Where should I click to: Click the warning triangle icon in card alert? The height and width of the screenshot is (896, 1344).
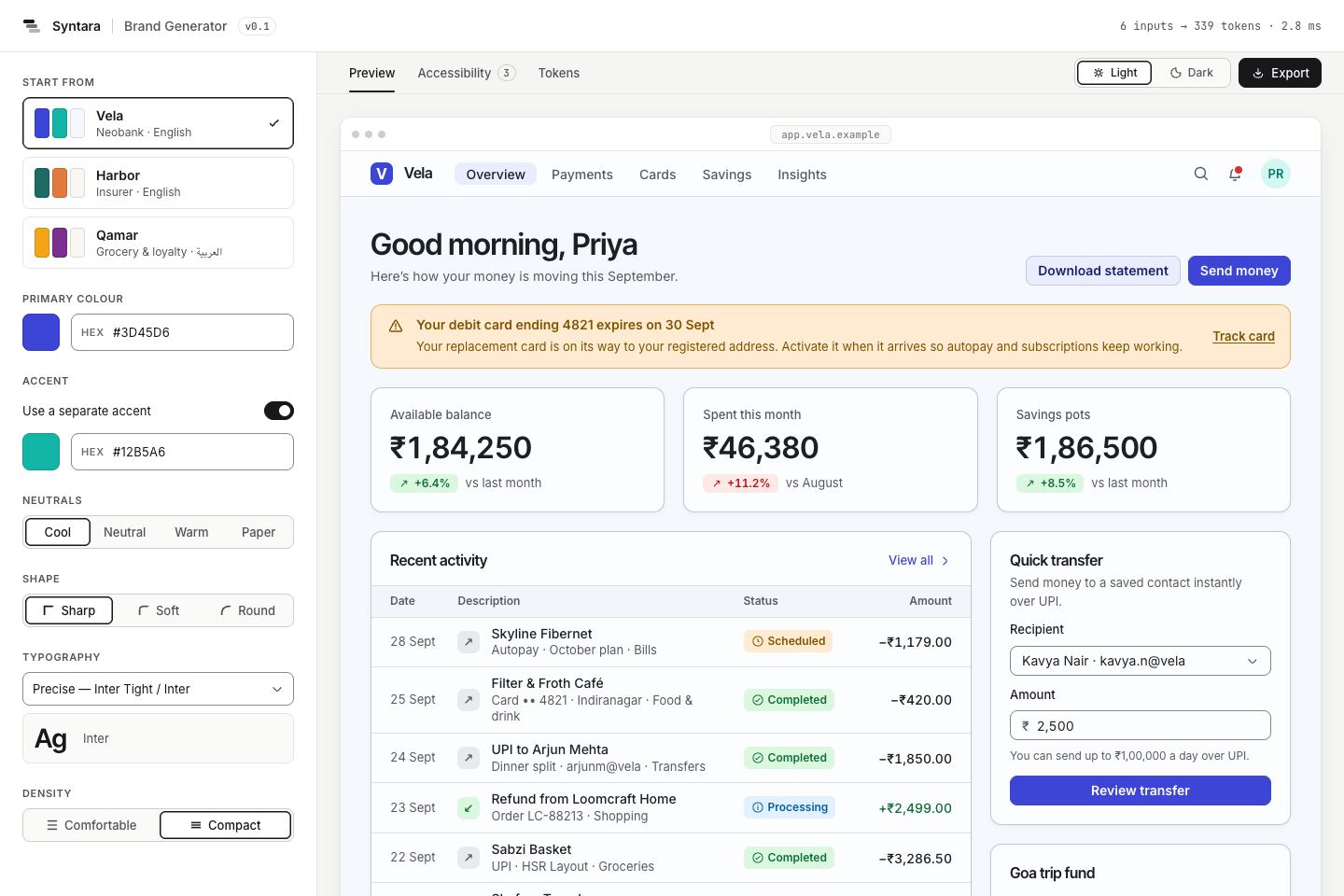point(396,326)
